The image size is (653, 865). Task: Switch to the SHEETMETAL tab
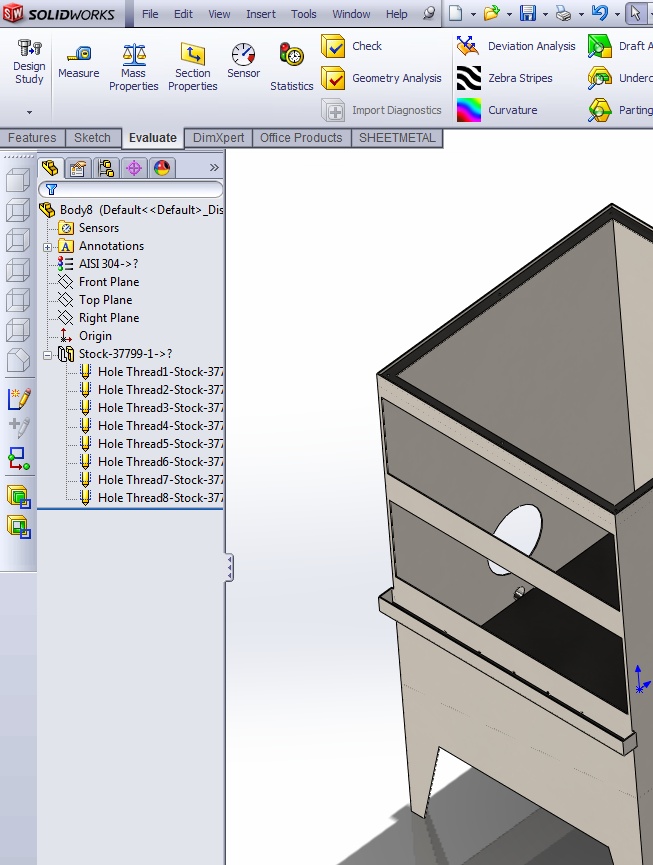397,138
